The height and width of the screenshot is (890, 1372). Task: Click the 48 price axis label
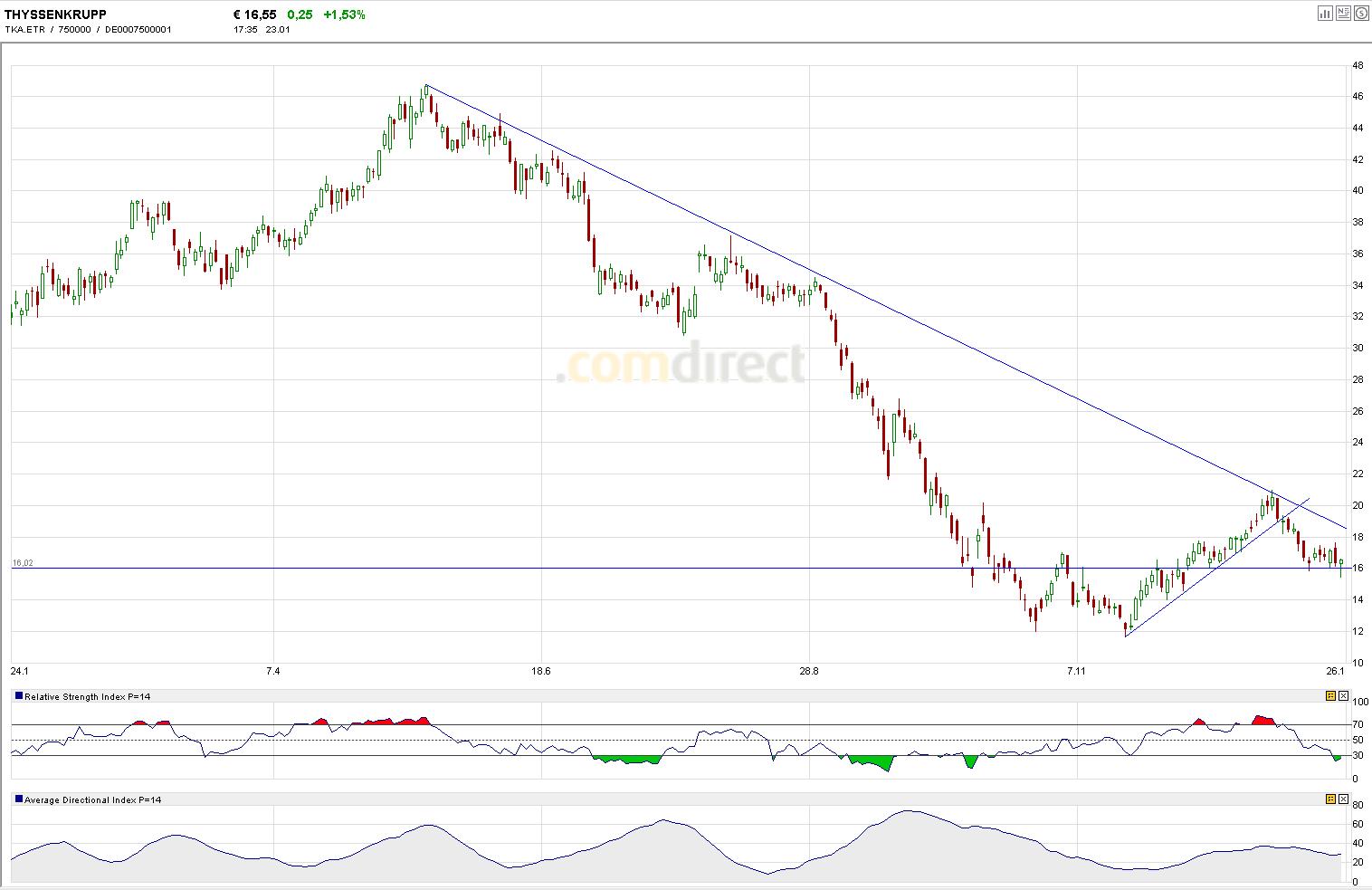click(x=1358, y=65)
